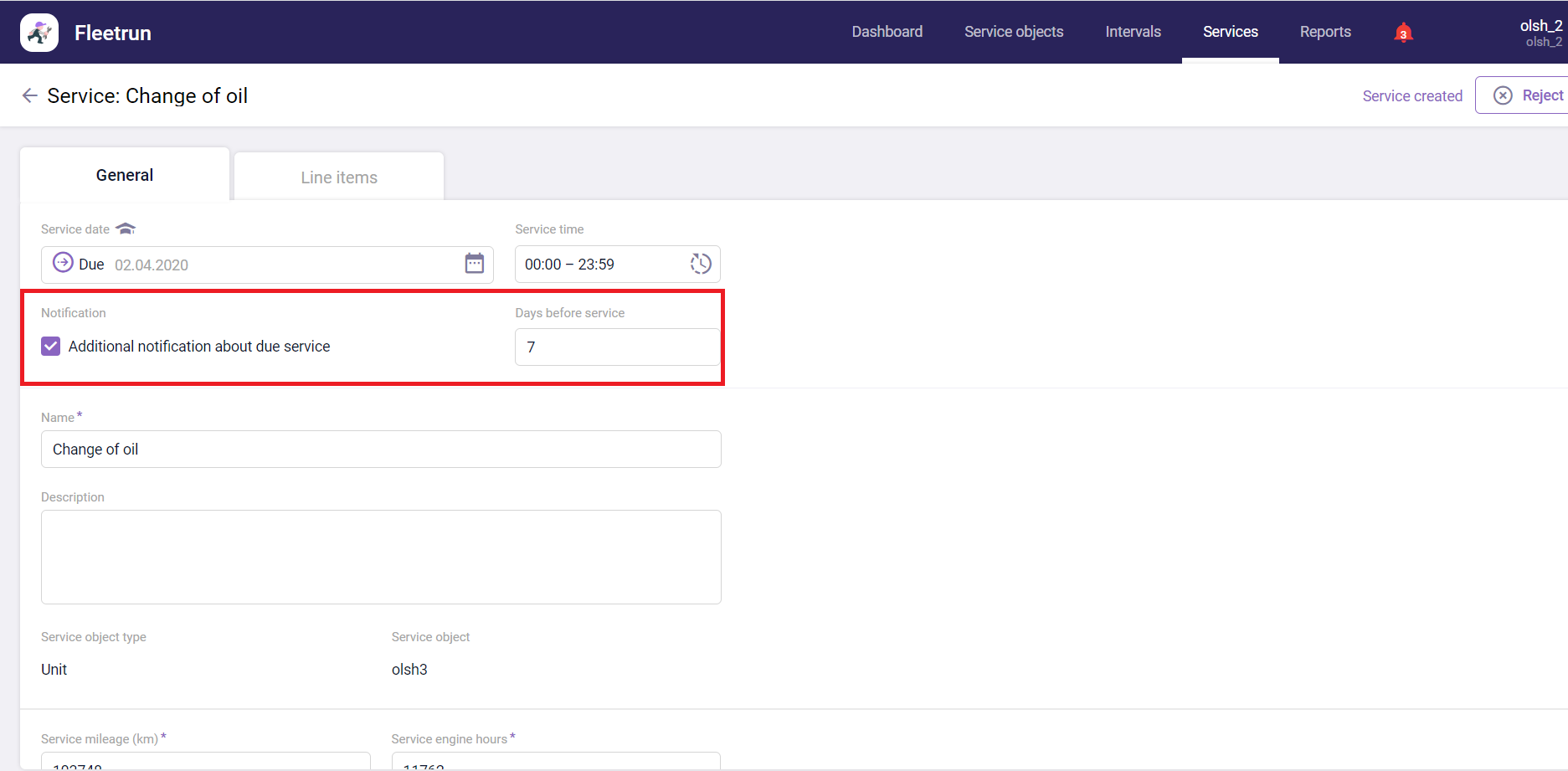Switch to the Line items tab

(x=339, y=177)
